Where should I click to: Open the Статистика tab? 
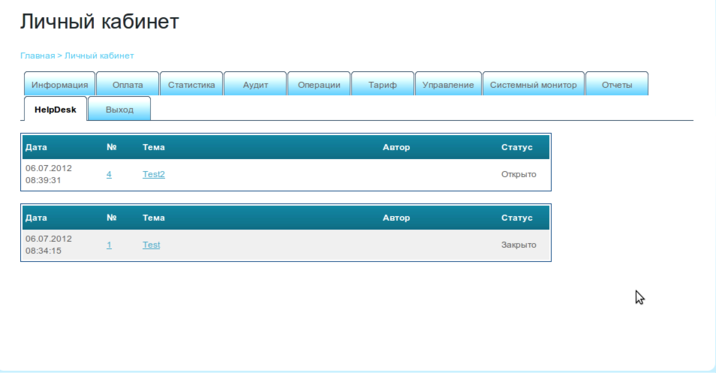191,84
